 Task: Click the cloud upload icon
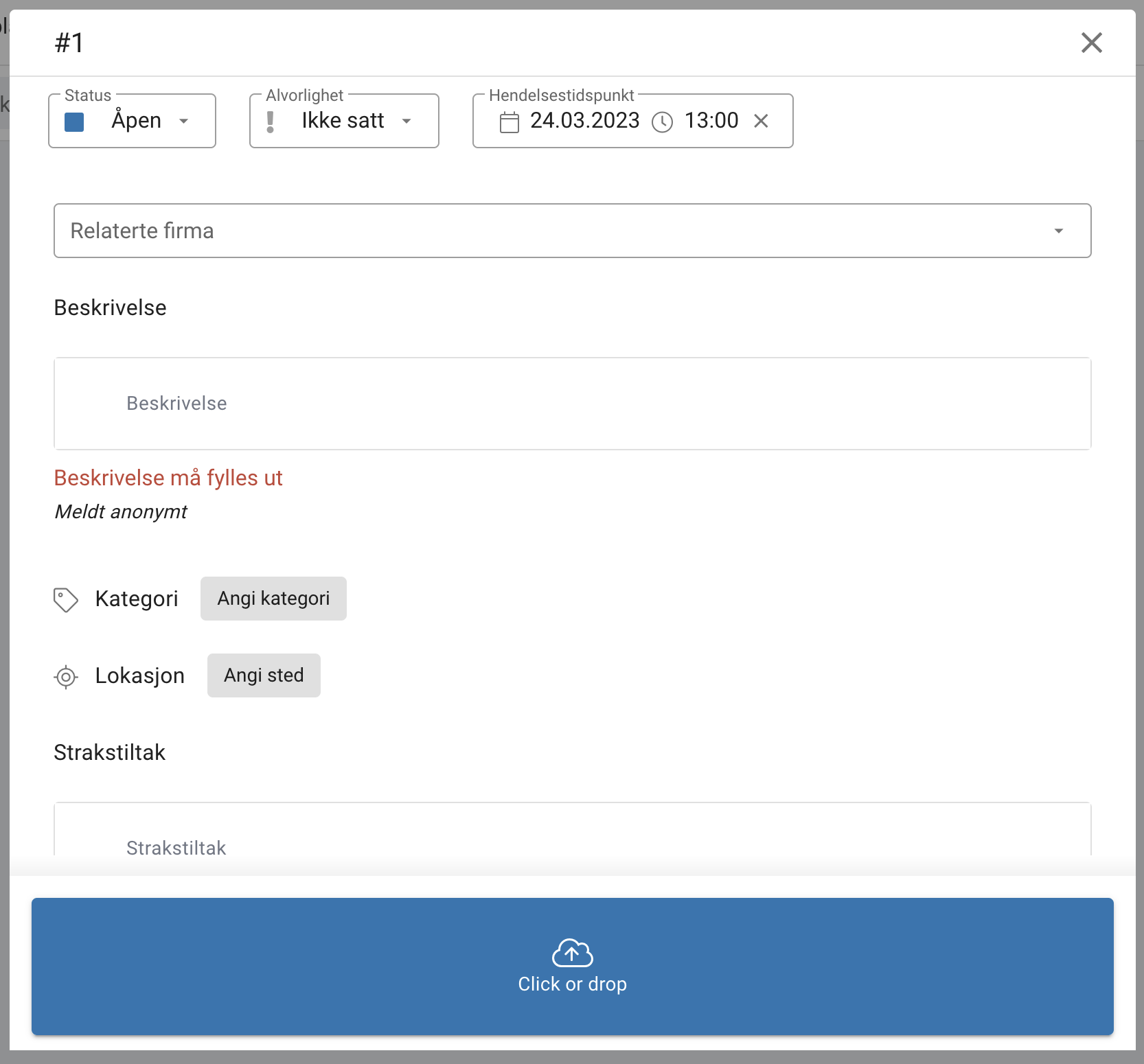click(x=572, y=953)
